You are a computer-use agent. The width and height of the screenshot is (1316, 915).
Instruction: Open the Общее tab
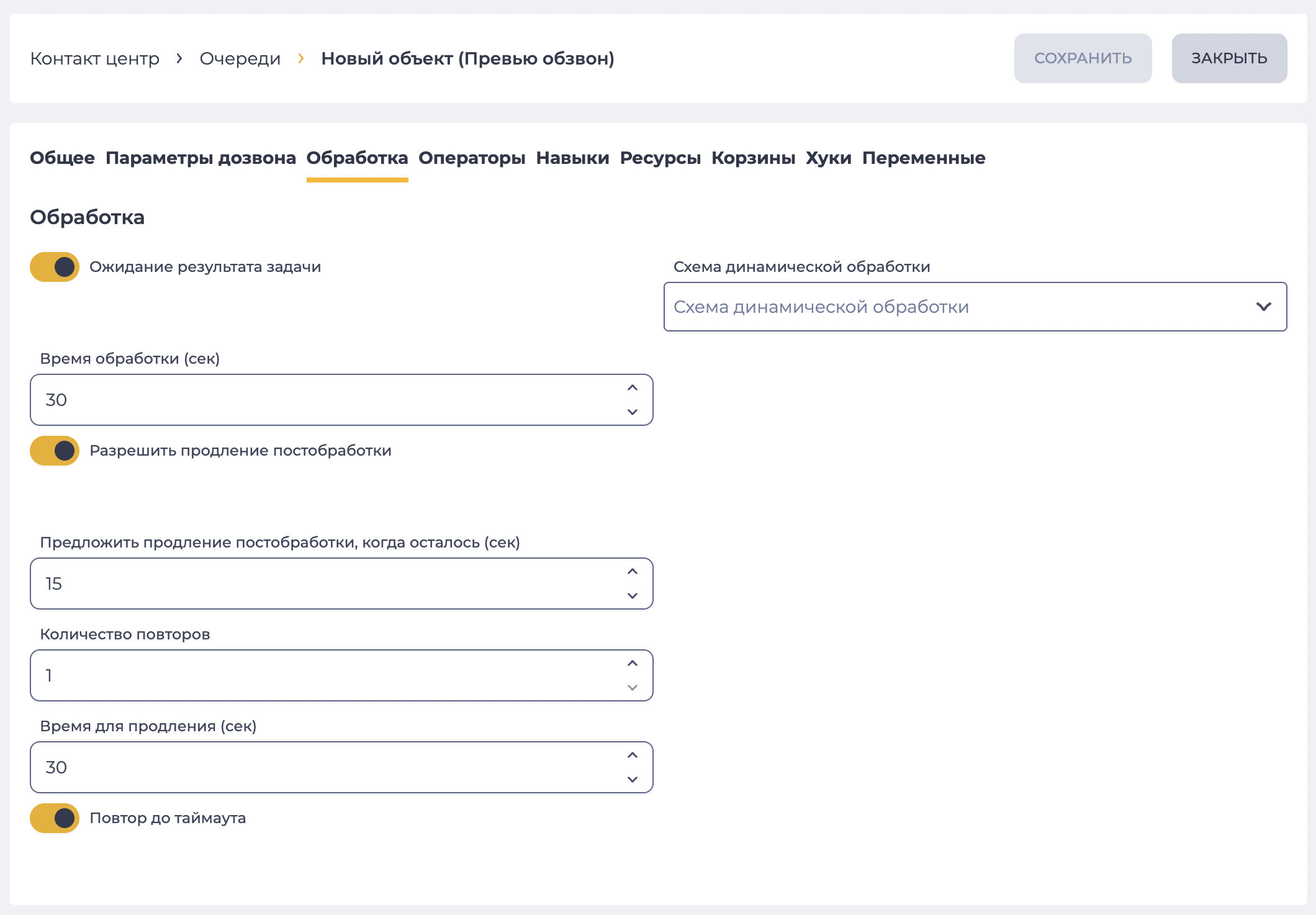point(62,158)
